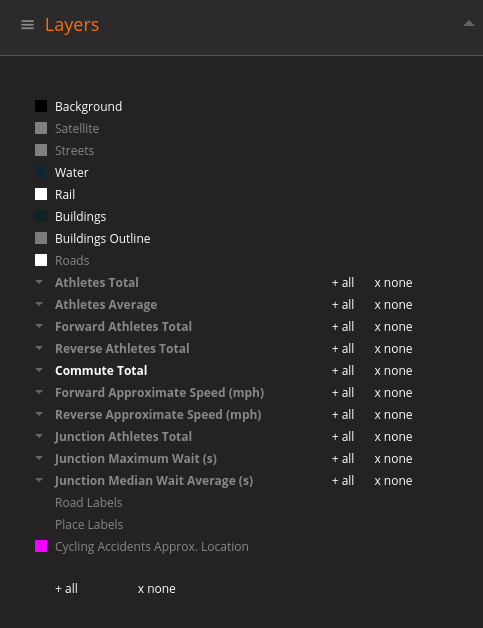Toggle the Place Labels layer
Viewport: 483px width, 628px height.
[x=89, y=524]
